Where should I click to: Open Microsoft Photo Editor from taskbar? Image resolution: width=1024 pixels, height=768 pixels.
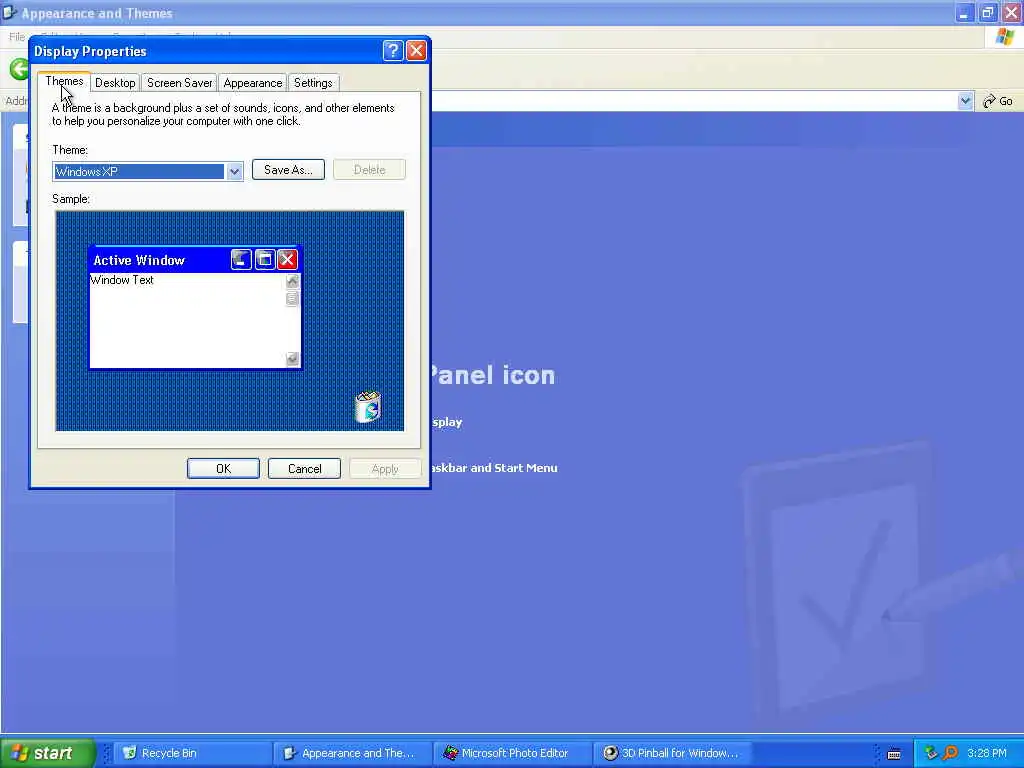513,753
